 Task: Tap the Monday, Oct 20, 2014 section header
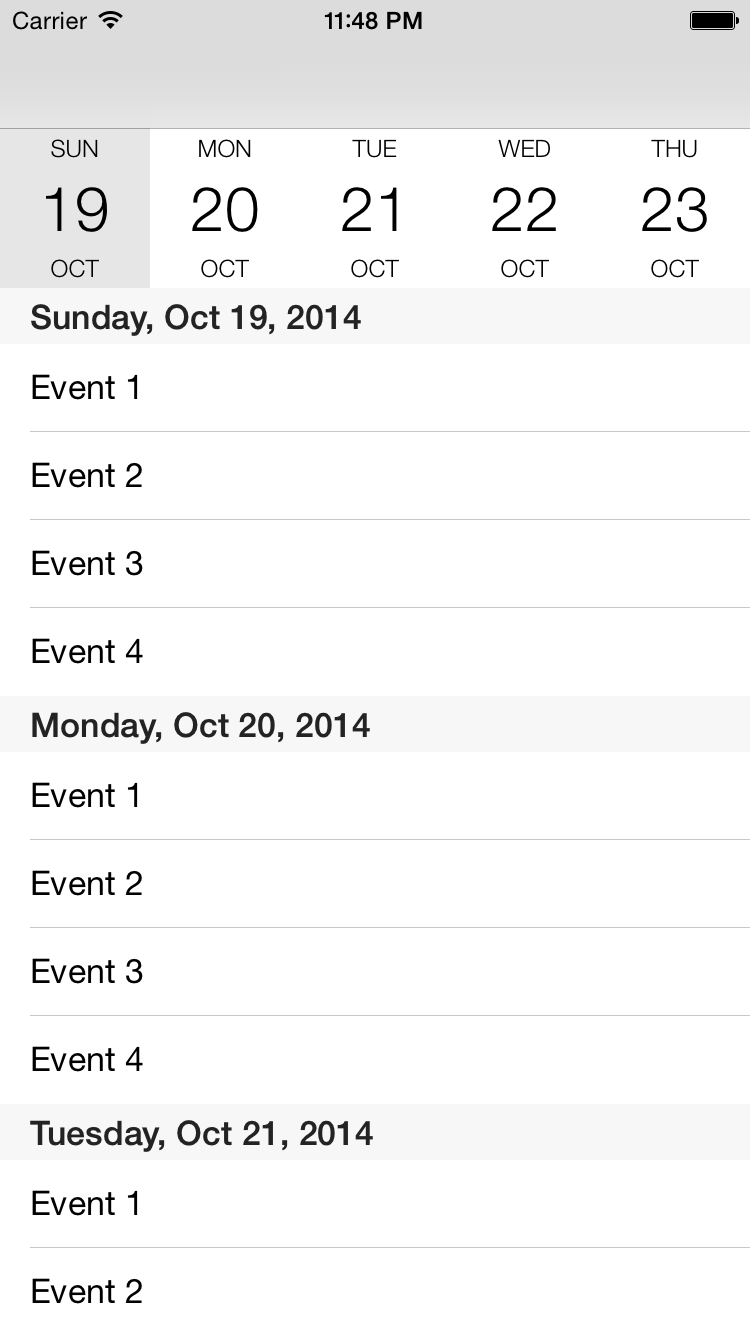coord(375,724)
